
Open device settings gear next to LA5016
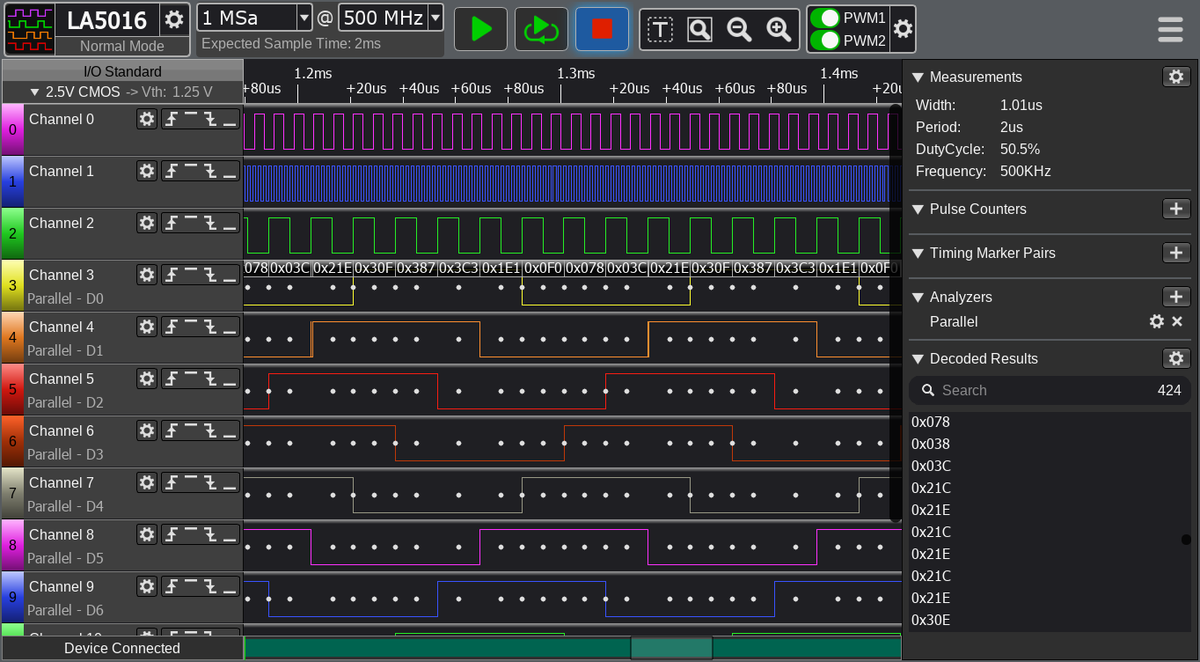pos(174,19)
